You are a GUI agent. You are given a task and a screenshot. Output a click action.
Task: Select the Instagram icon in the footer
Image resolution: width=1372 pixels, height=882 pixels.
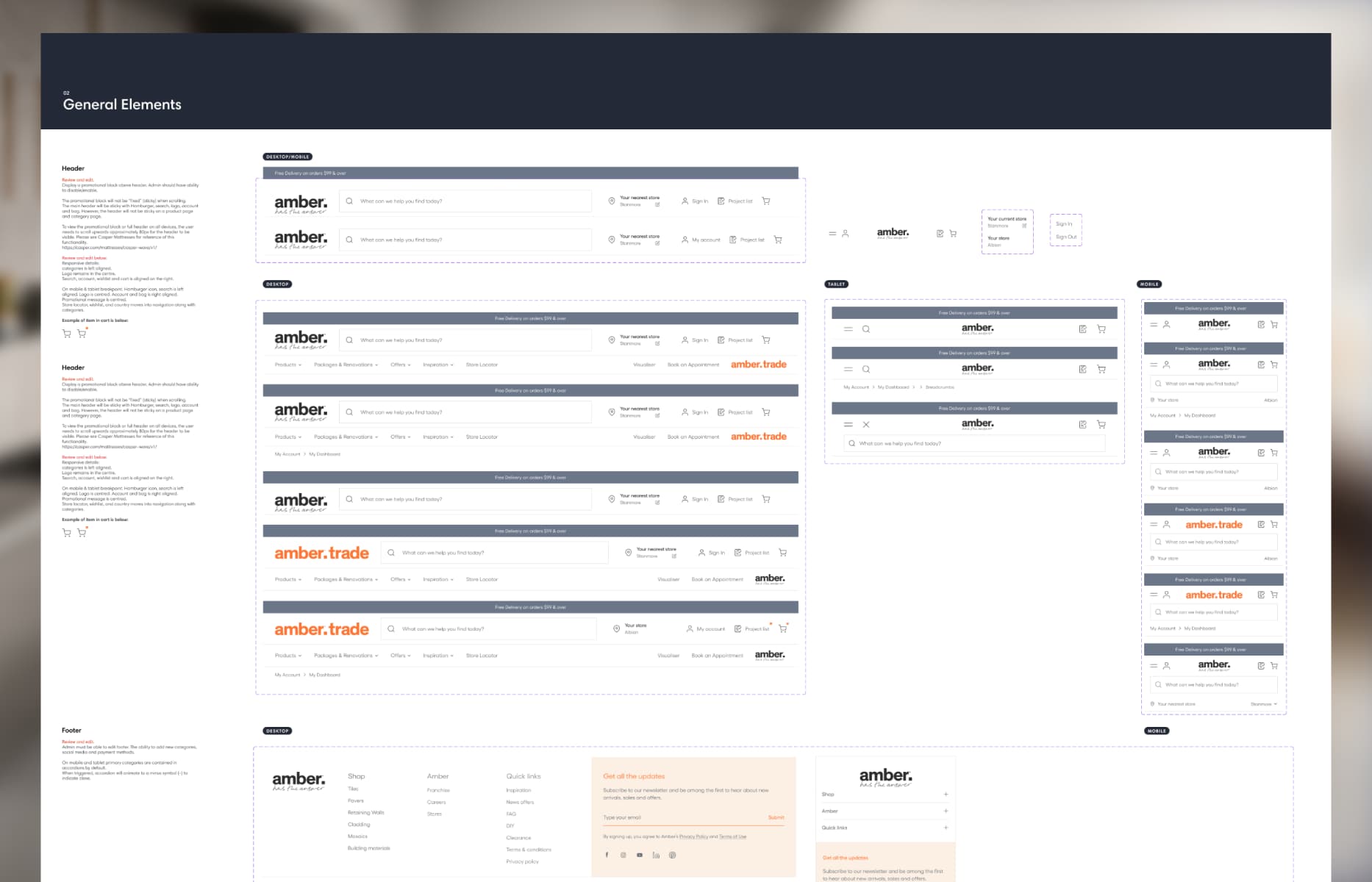(x=623, y=855)
